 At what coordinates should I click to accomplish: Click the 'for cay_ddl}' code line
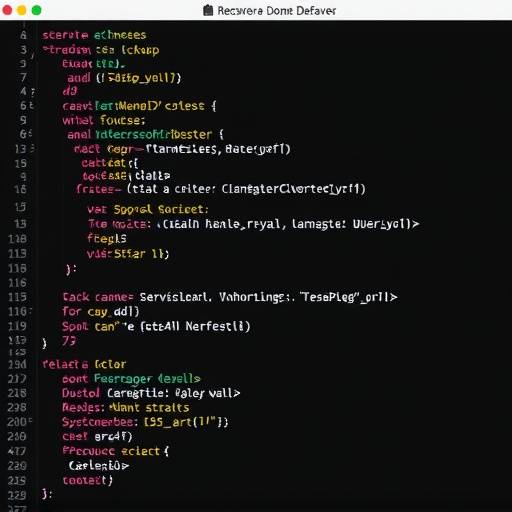pyautogui.click(x=101, y=312)
